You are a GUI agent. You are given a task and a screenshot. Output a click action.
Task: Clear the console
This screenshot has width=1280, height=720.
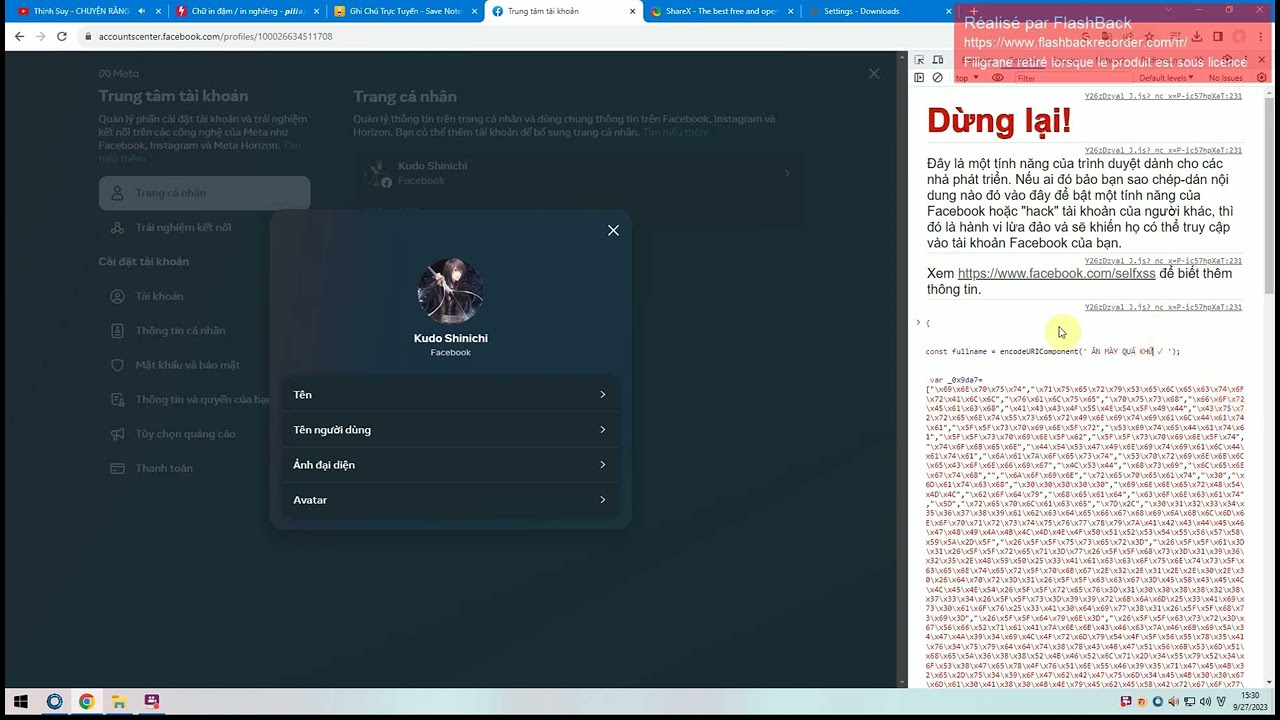point(937,77)
